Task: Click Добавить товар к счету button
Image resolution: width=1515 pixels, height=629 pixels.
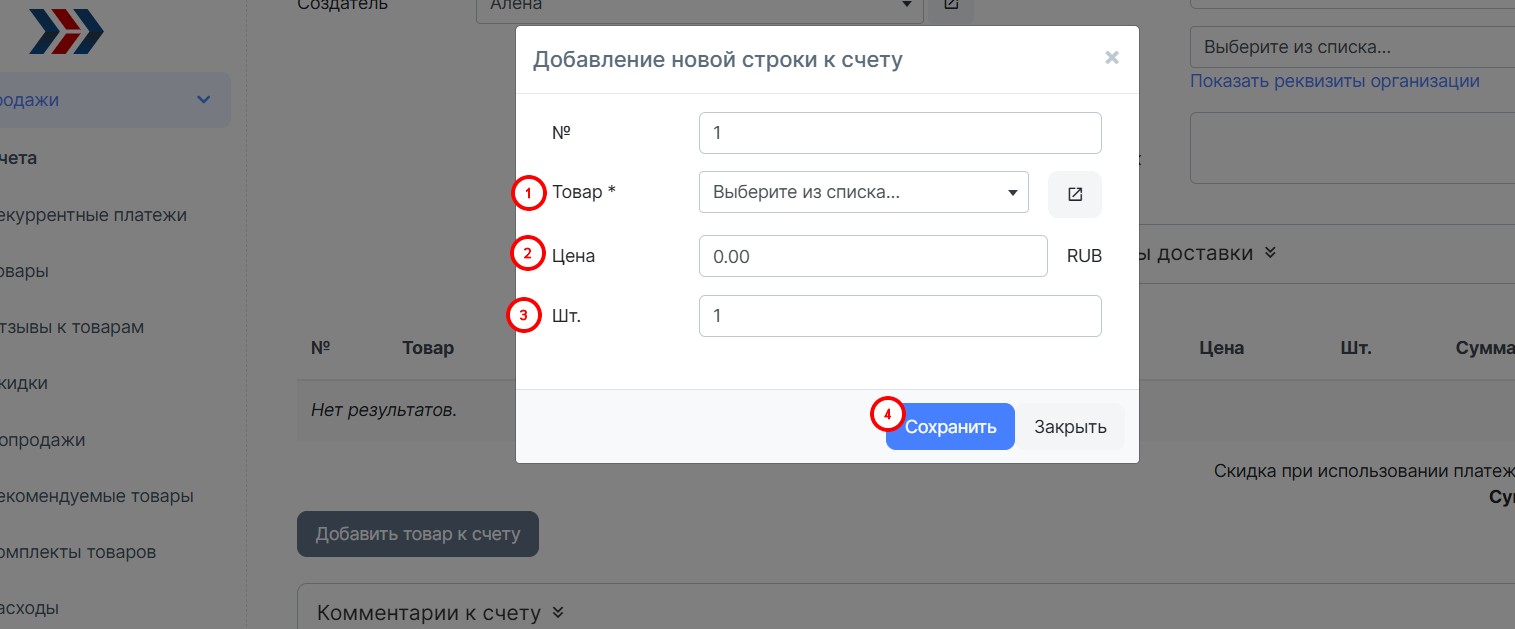Action: pos(418,534)
